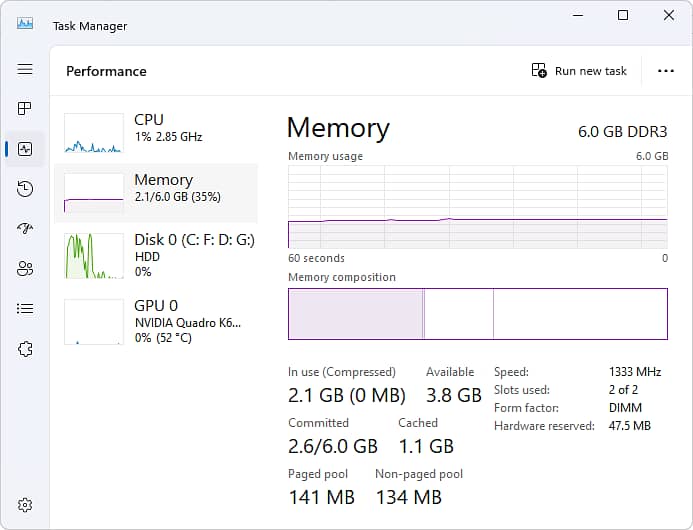Image resolution: width=693 pixels, height=530 pixels.
Task: Click the in-use segment of Memory composition bar
Action: point(355,314)
